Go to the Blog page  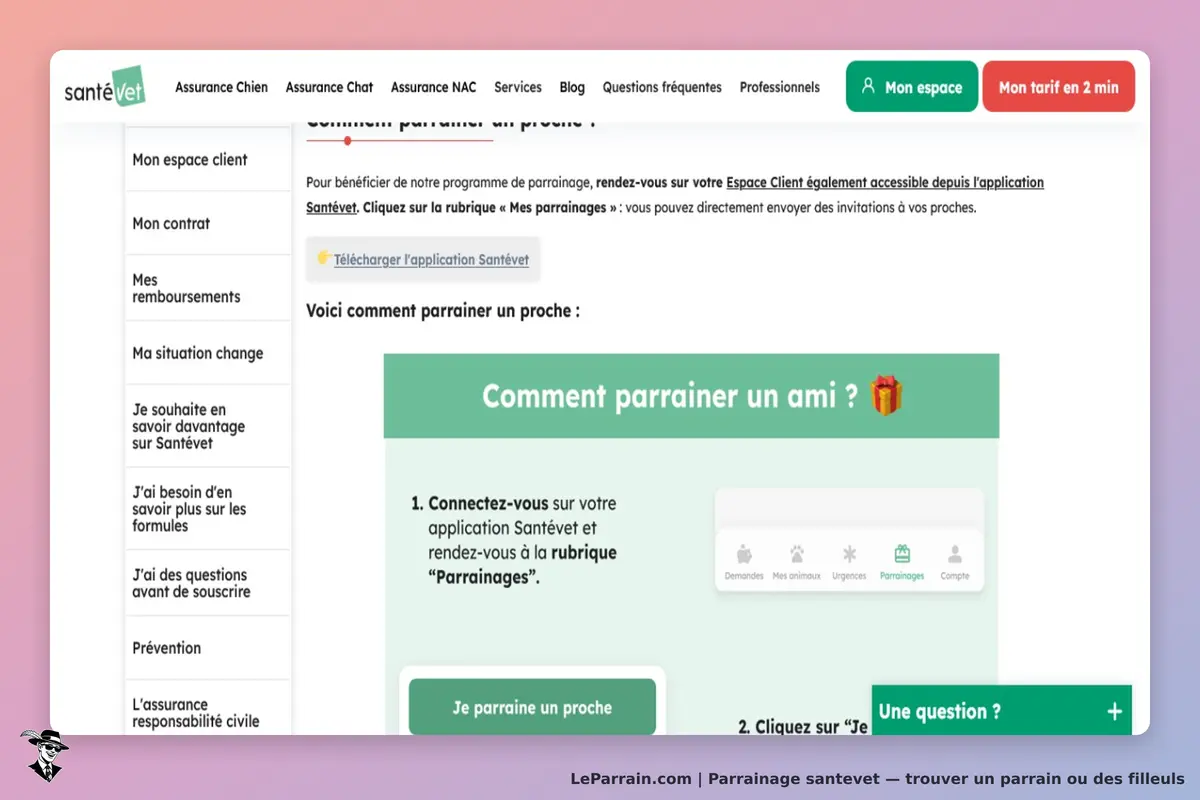[x=572, y=87]
